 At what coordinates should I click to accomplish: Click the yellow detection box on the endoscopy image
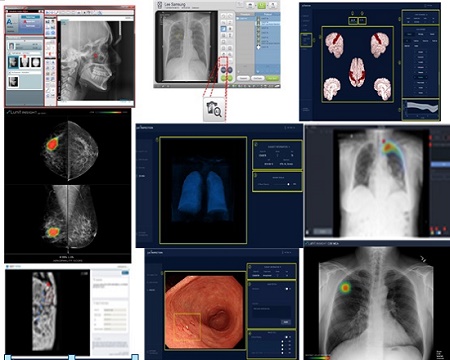187,327
